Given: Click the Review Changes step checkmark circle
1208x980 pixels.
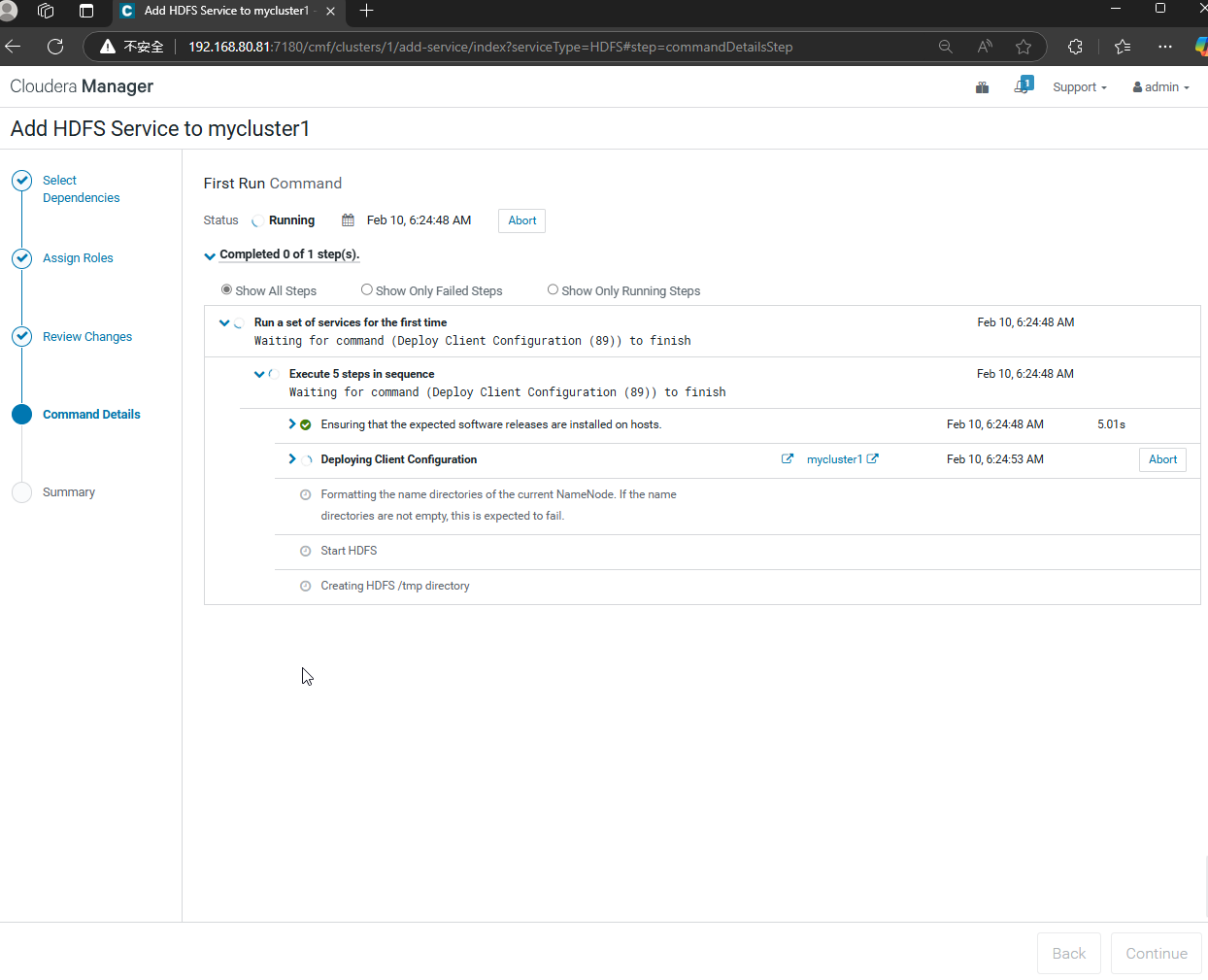Looking at the screenshot, I should (x=21, y=336).
